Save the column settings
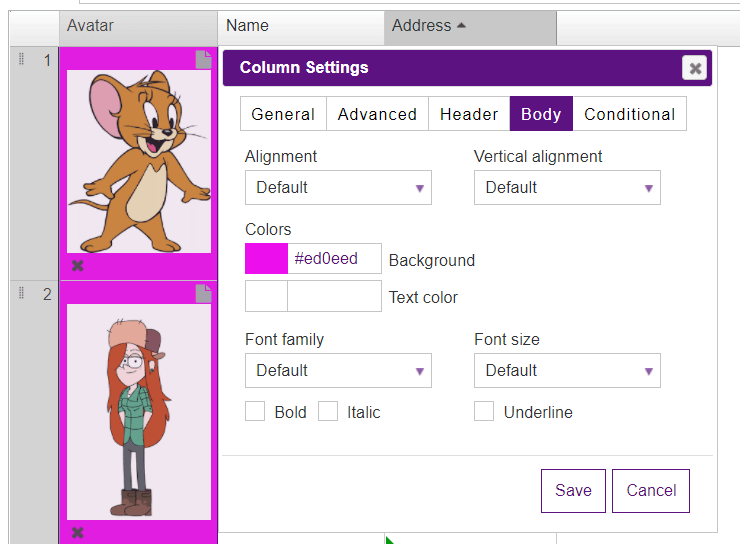 coord(573,491)
